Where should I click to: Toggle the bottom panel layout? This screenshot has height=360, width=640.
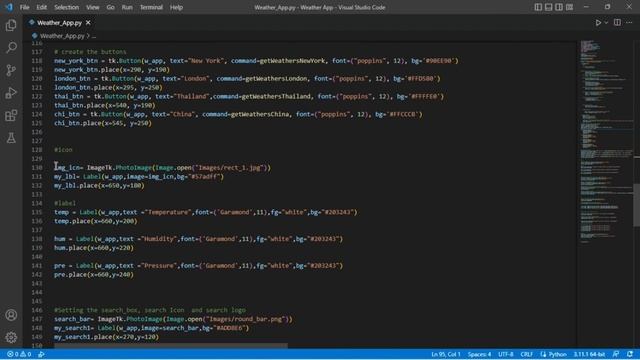point(549,7)
